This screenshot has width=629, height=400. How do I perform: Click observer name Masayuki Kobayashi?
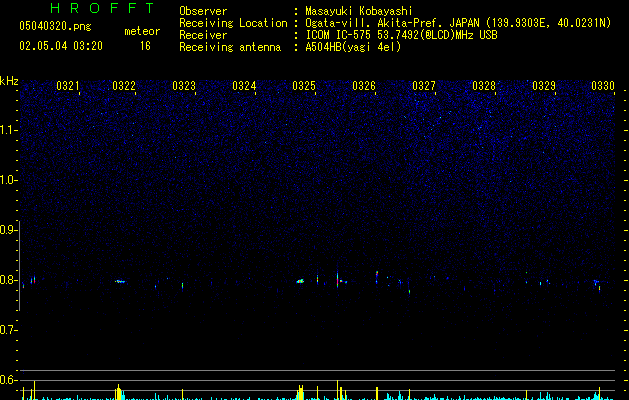359,11
